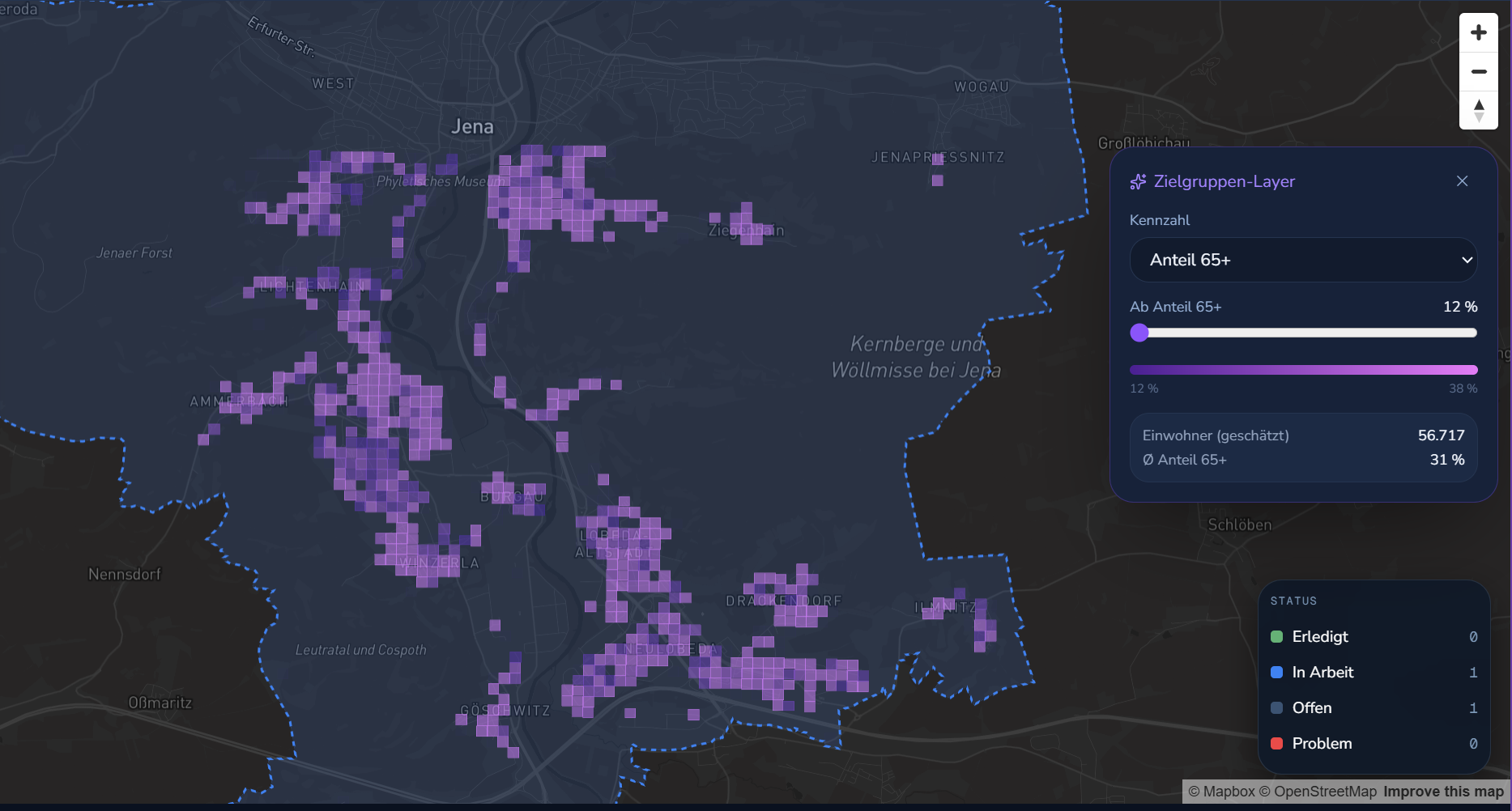1512x811 pixels.
Task: Click the red Problem status dot
Action: click(1277, 744)
